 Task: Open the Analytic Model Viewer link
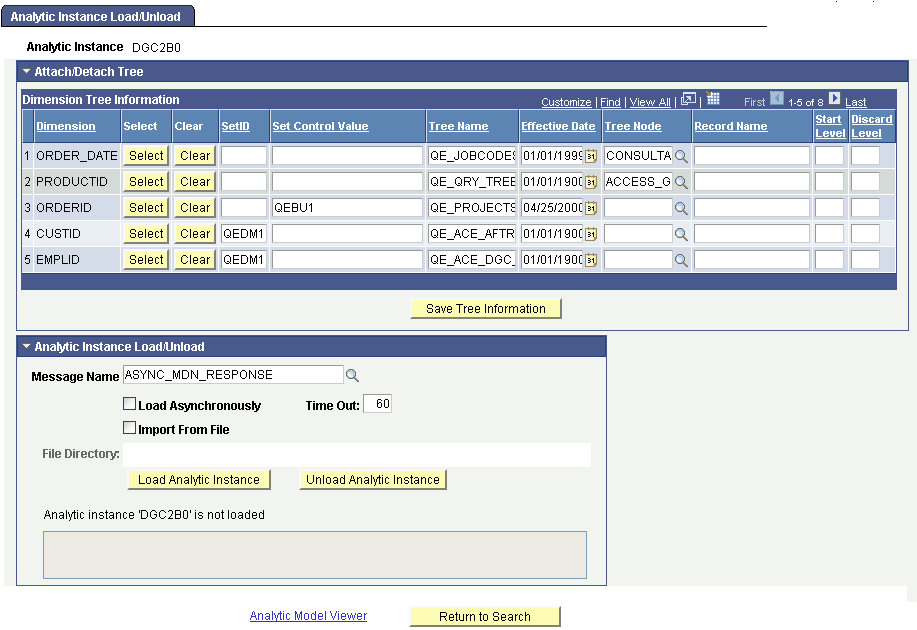coord(308,615)
